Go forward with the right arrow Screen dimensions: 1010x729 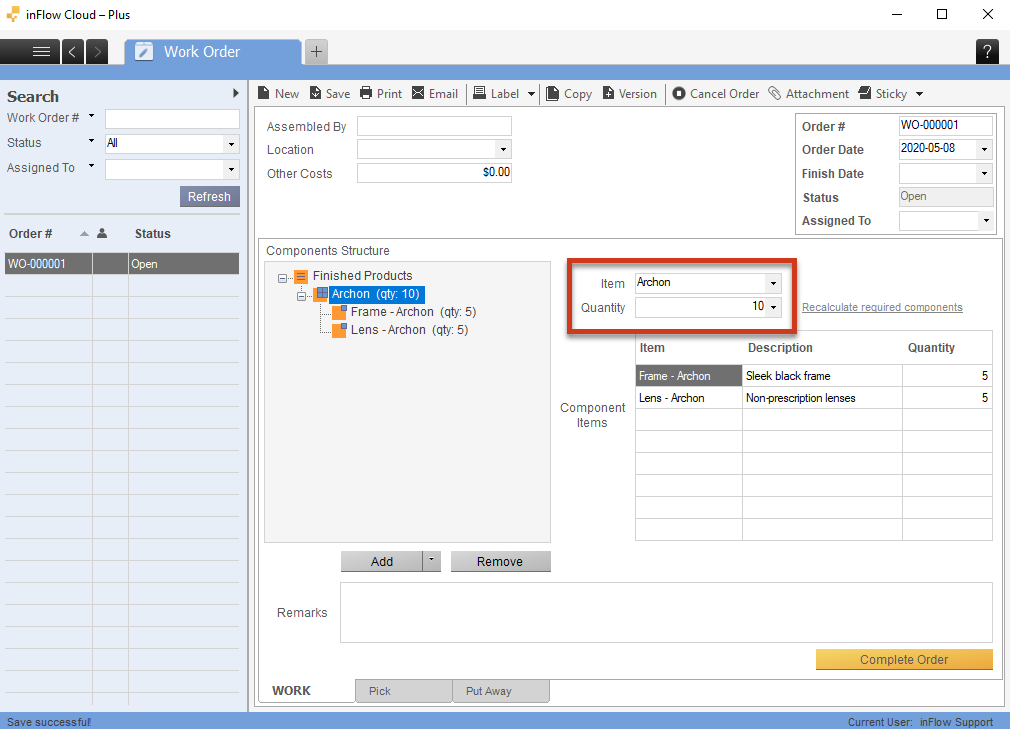coord(97,52)
